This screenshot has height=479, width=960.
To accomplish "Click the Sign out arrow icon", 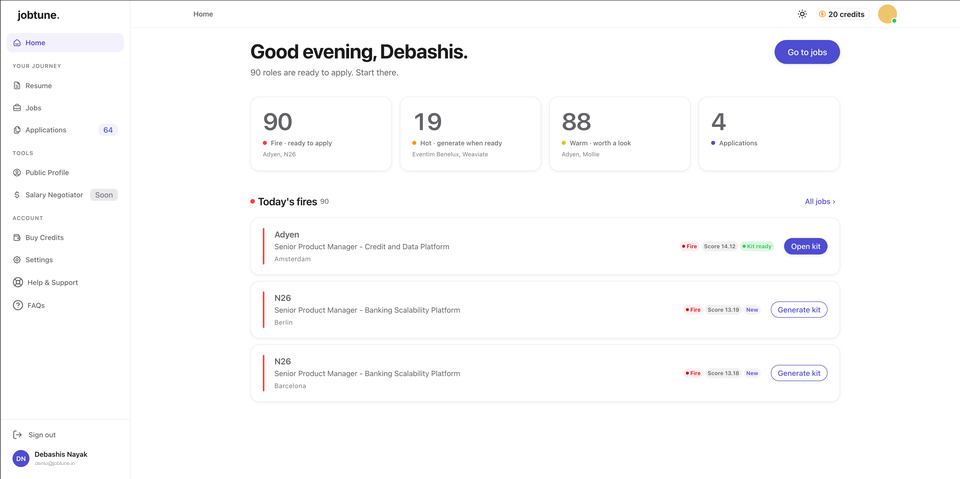I will [18, 435].
